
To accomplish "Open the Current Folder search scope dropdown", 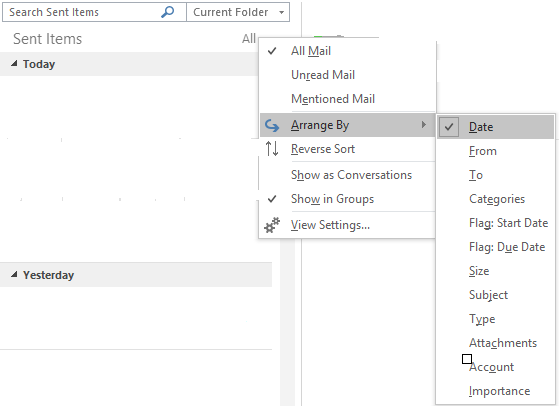I will (238, 12).
